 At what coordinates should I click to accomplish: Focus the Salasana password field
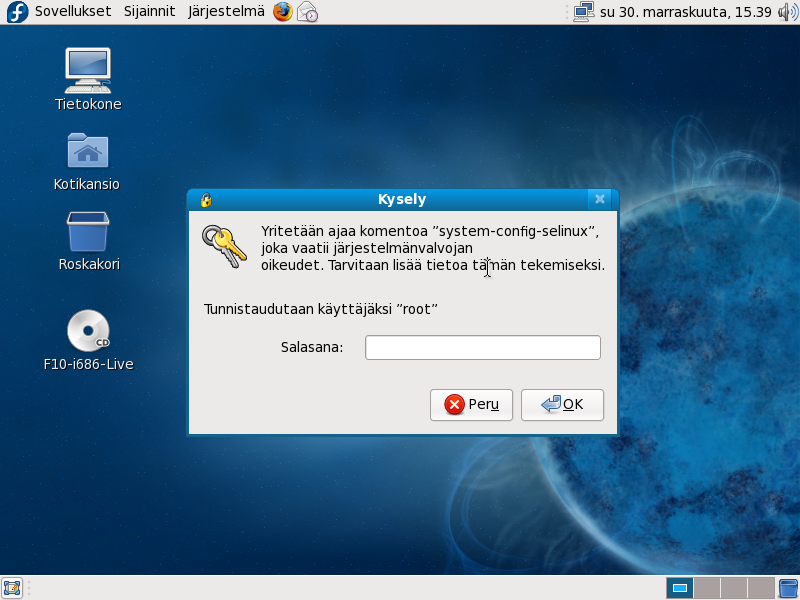point(482,347)
